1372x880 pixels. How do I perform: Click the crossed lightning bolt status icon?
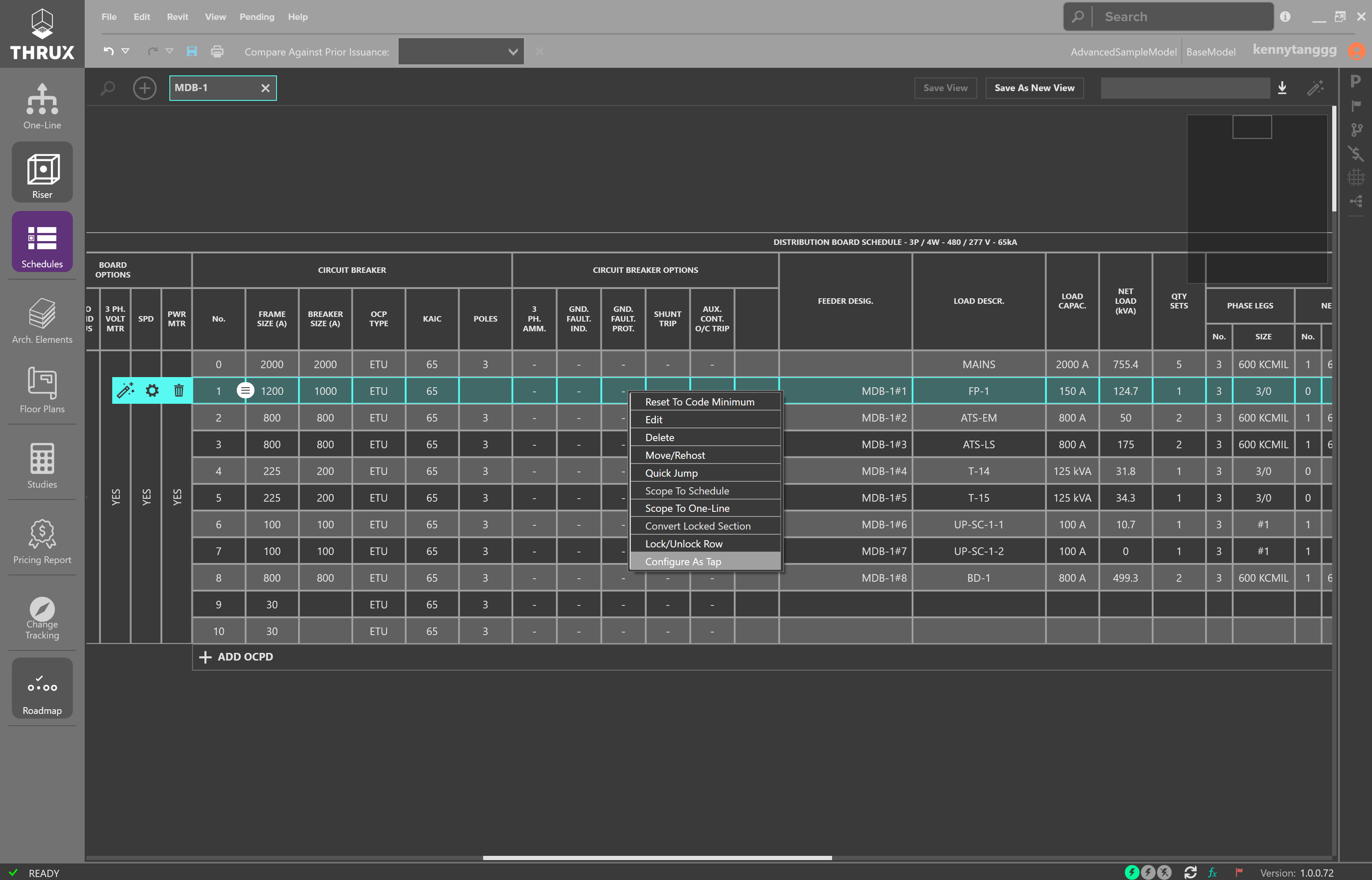[1164, 872]
